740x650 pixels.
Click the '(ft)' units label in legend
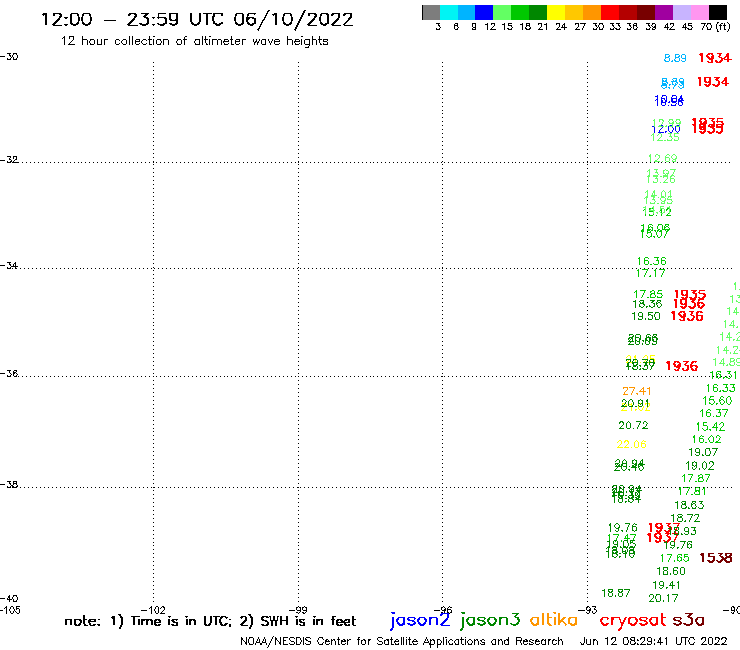coord(722,26)
